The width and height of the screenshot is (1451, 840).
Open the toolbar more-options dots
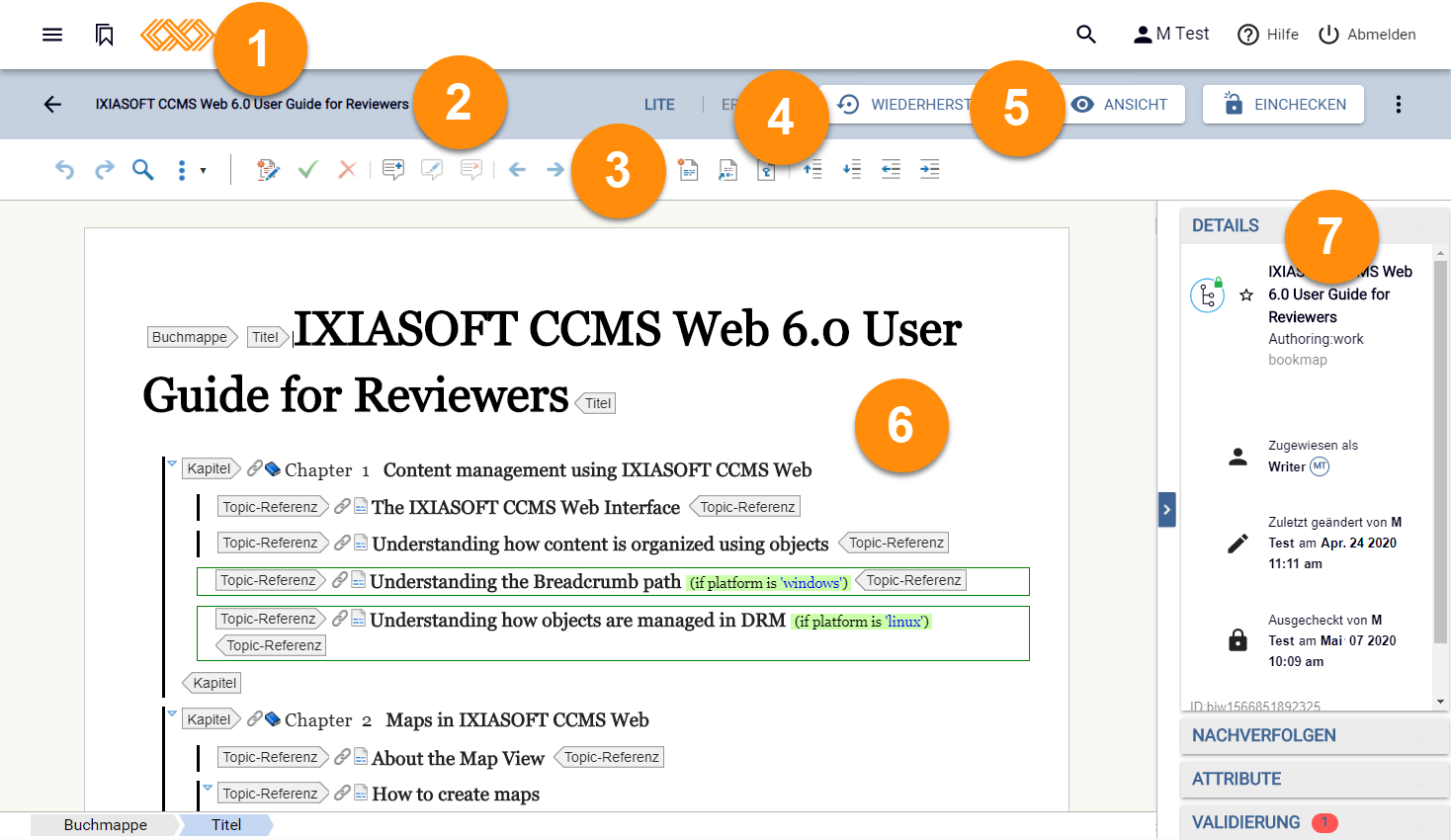182,170
